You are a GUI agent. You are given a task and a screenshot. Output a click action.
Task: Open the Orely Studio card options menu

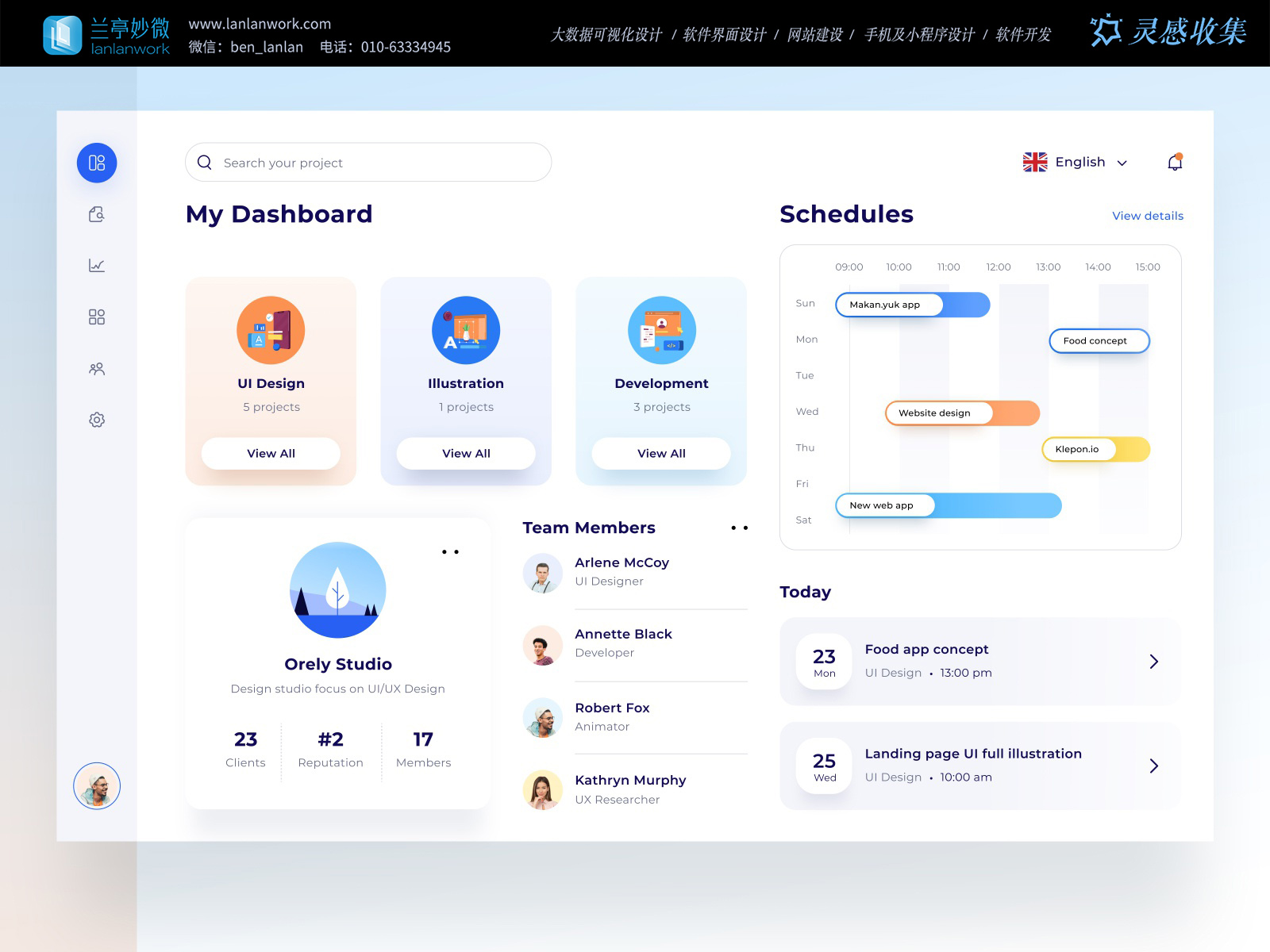[x=451, y=552]
